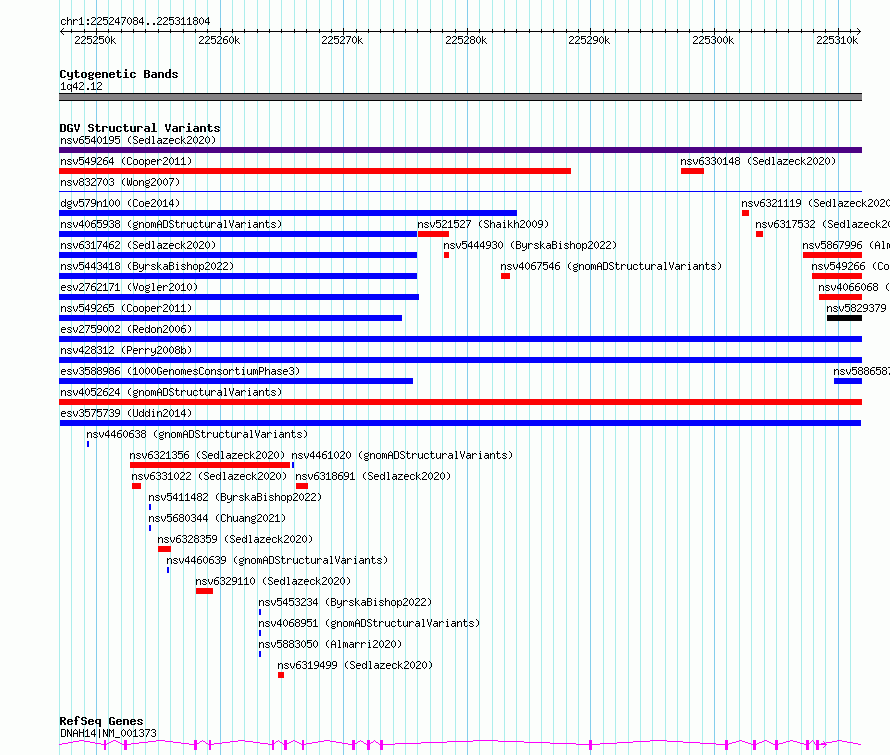The width and height of the screenshot is (890, 755).
Task: Open nsv6321356 (Sedlazeck2020) variant
Action: point(207,455)
